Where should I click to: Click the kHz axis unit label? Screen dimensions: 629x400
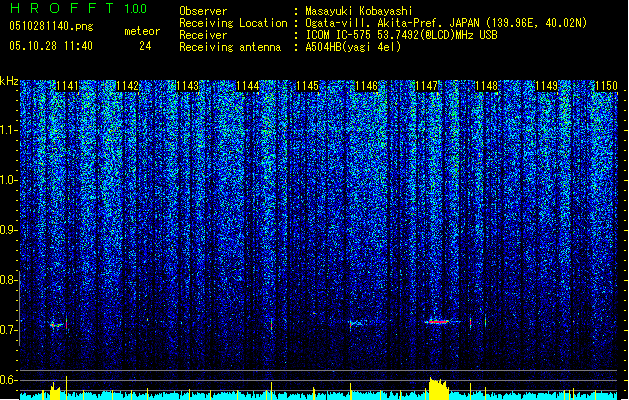pyautogui.click(x=9, y=81)
